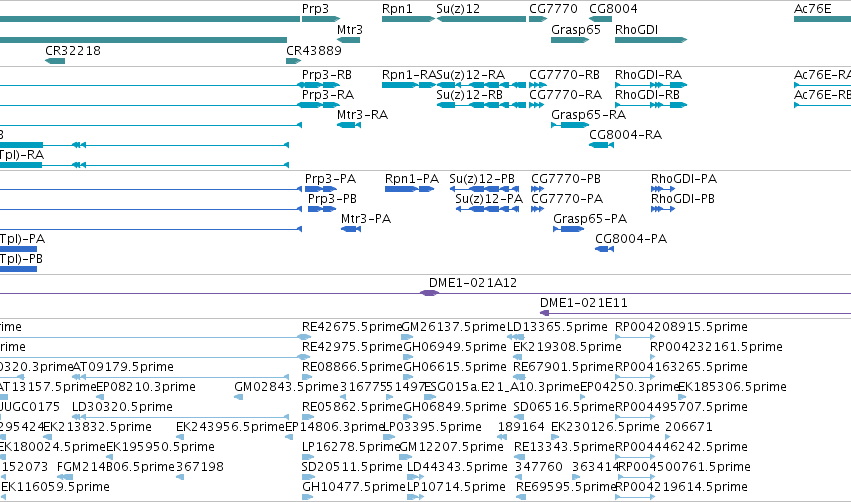Click protein label RhoGDI-PA
The width and height of the screenshot is (851, 502).
pos(684,179)
